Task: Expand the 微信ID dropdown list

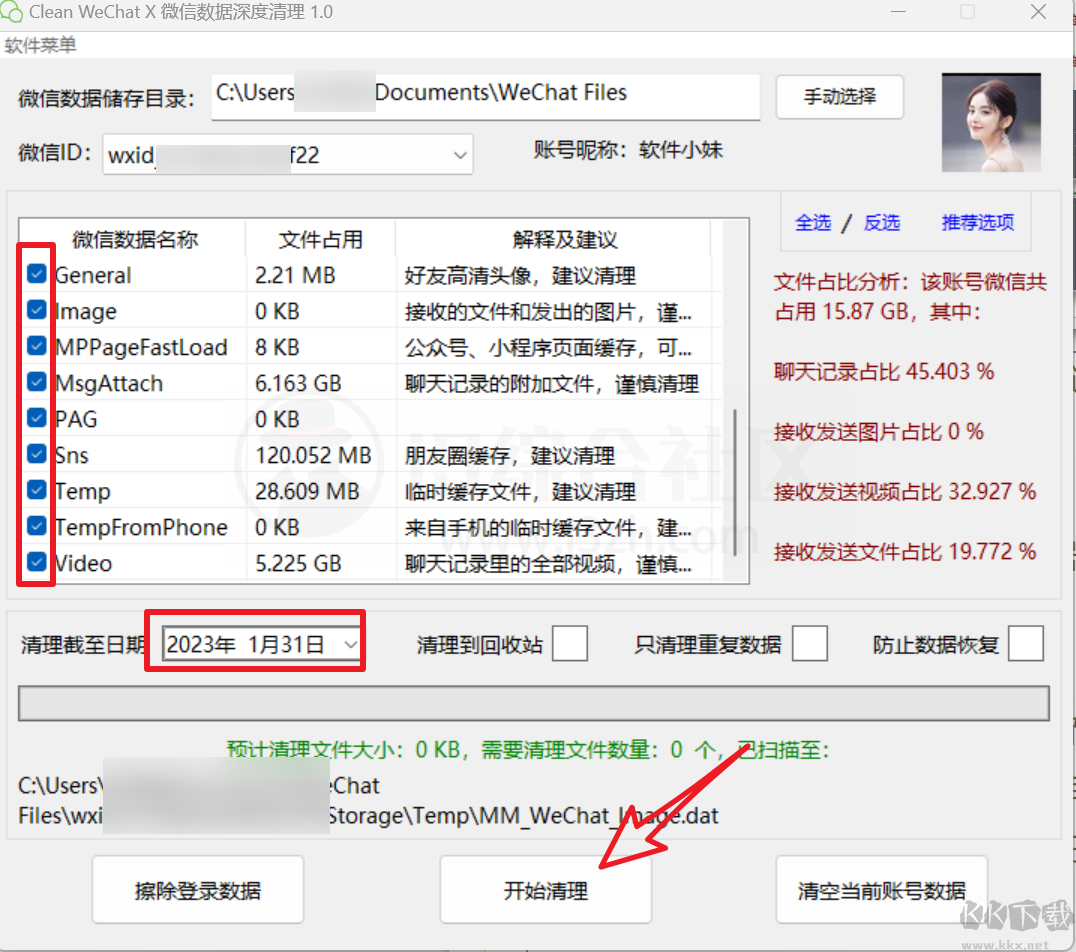Action: 458,154
